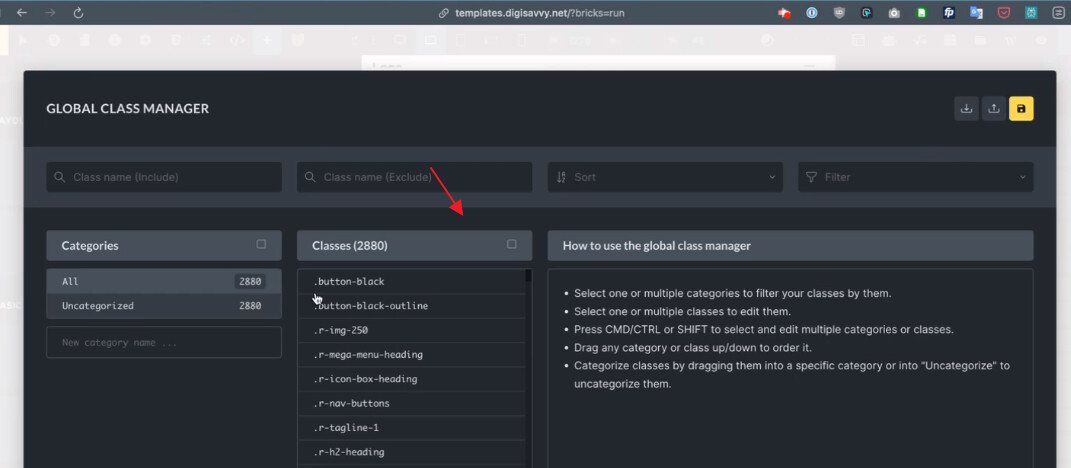Viewport: 1071px width, 468px height.
Task: Select the .r-icon-box-heading class
Action: (412, 379)
